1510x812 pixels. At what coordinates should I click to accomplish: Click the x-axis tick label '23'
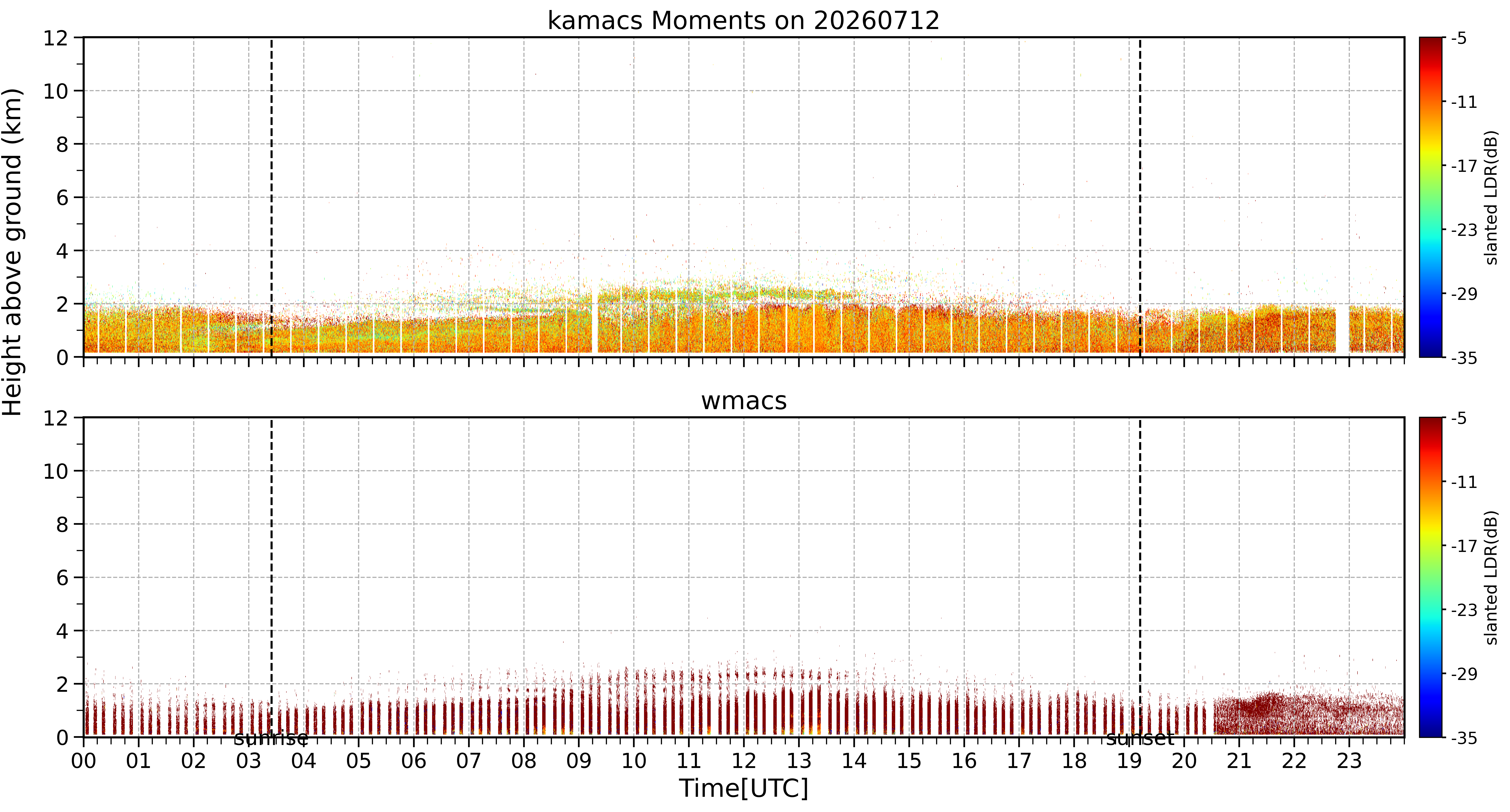[x=1349, y=761]
